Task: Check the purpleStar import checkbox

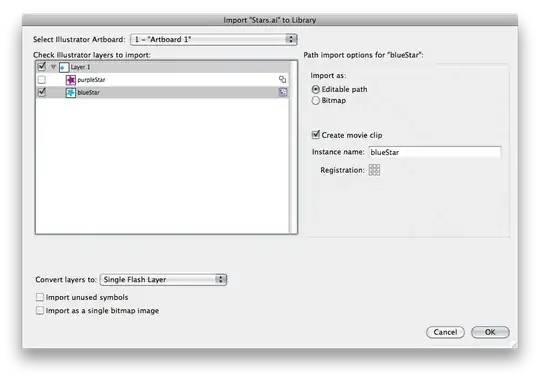Action: pos(42,80)
